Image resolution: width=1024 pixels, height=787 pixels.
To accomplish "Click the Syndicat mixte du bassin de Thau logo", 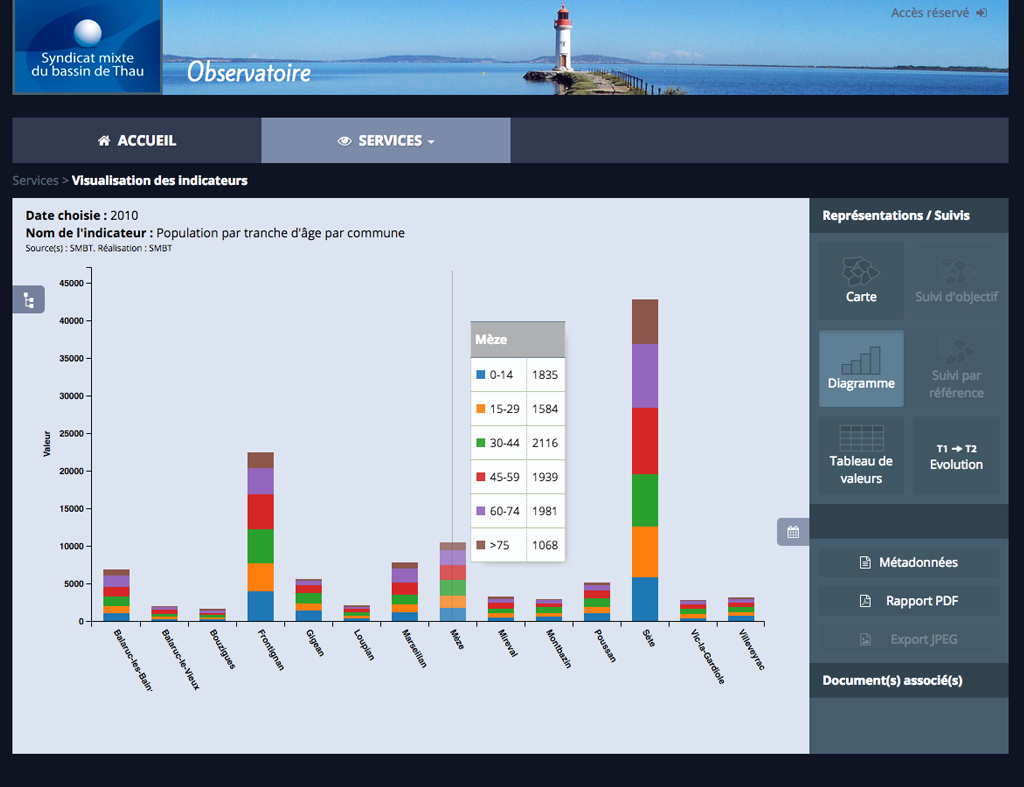I will (x=88, y=47).
